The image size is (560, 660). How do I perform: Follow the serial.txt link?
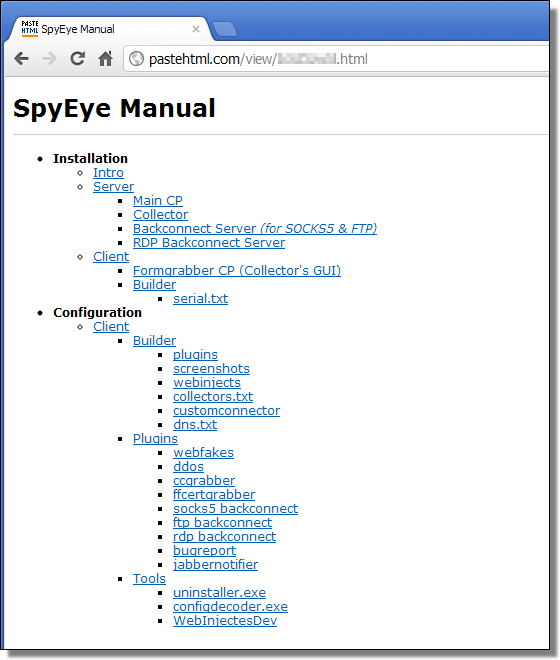pos(200,298)
